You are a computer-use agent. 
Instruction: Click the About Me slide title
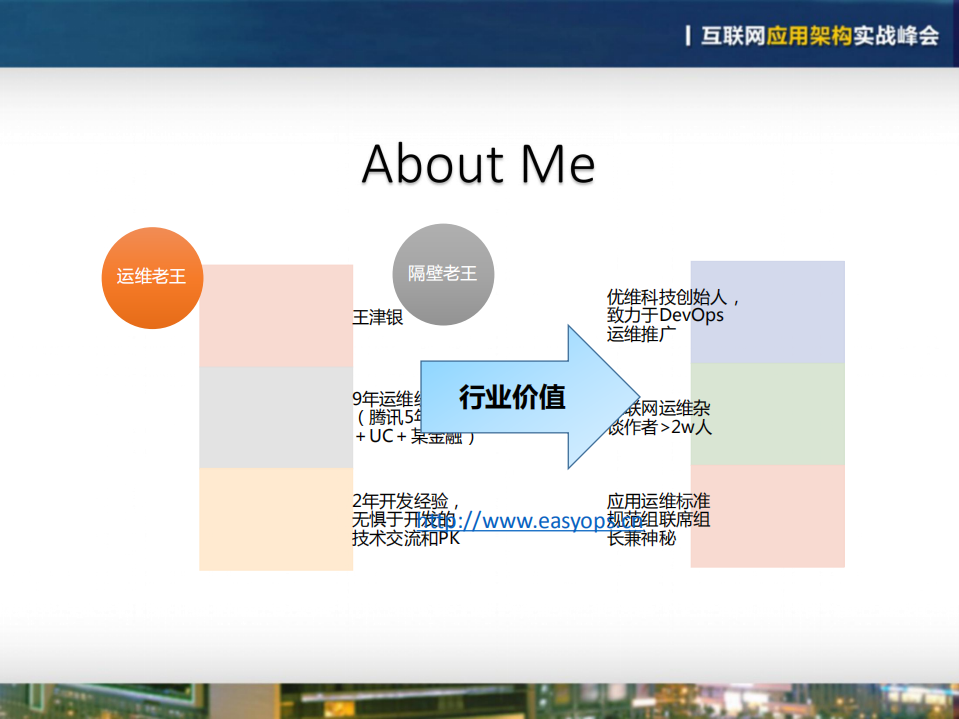(x=479, y=165)
